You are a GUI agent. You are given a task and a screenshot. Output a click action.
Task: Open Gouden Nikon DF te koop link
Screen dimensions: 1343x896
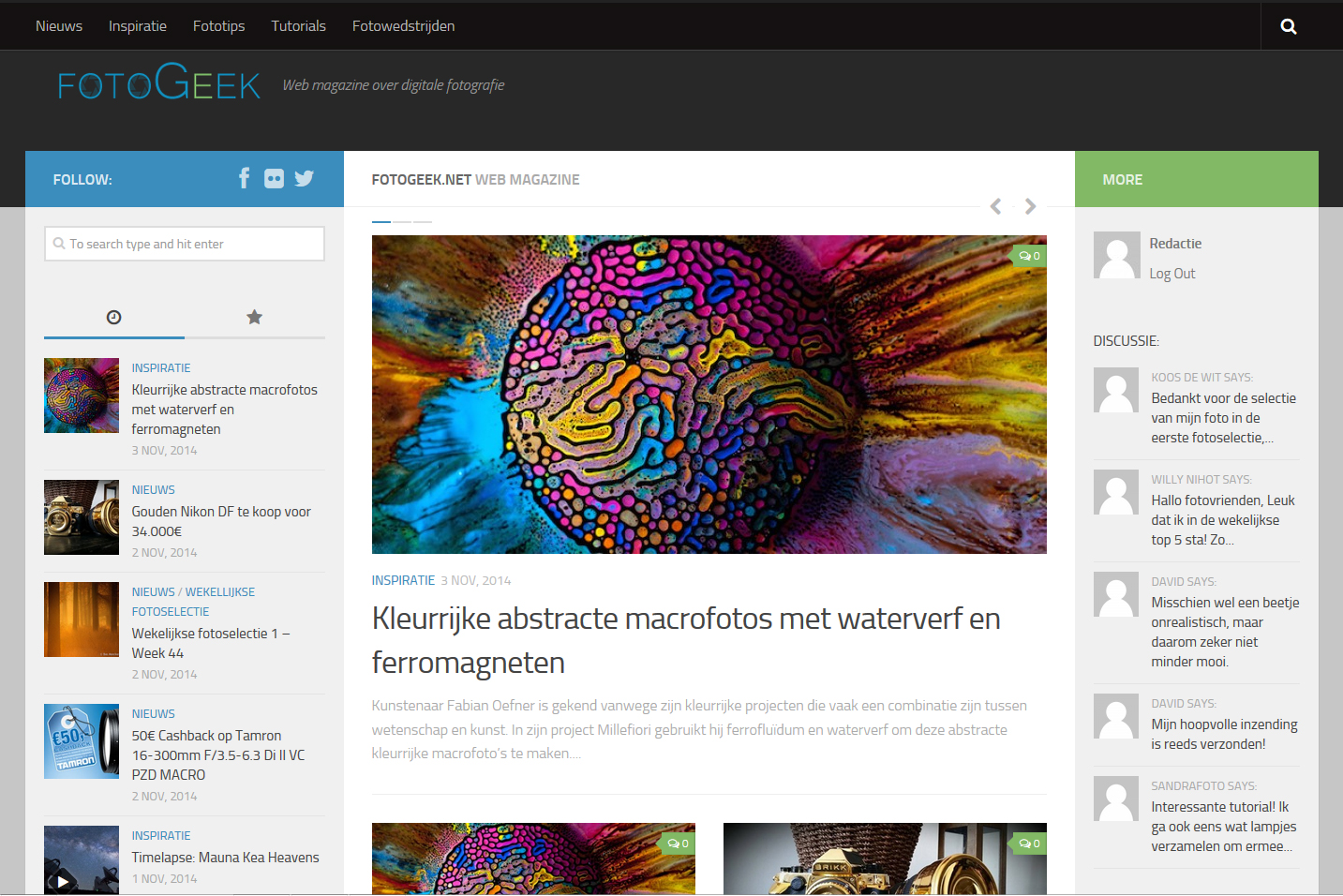221,521
